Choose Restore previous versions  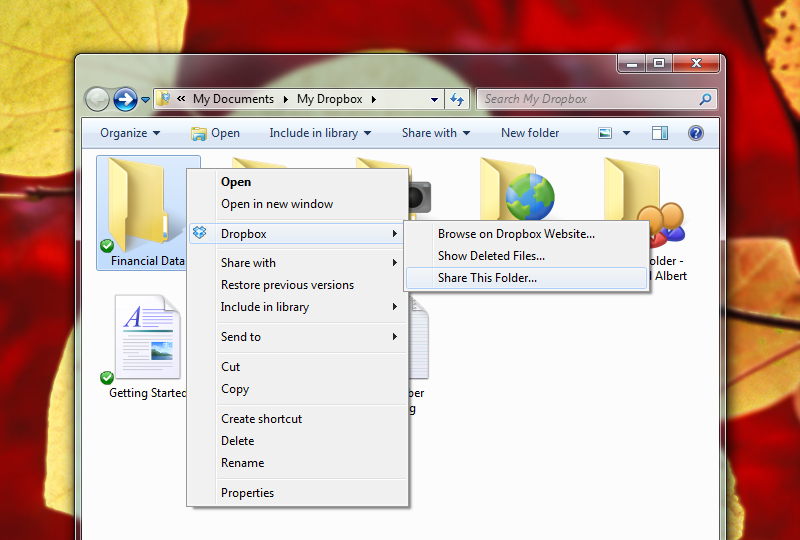[298, 285]
